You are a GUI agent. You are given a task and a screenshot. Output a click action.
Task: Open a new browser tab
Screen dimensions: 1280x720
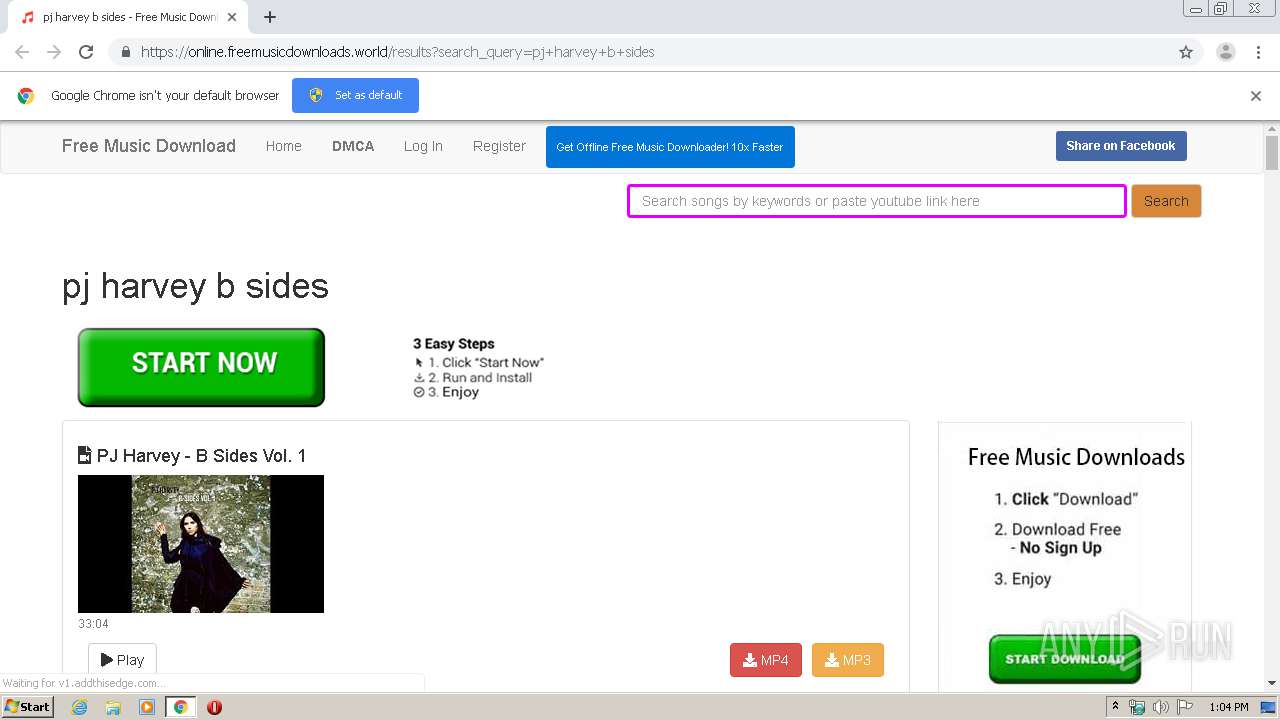[x=270, y=17]
